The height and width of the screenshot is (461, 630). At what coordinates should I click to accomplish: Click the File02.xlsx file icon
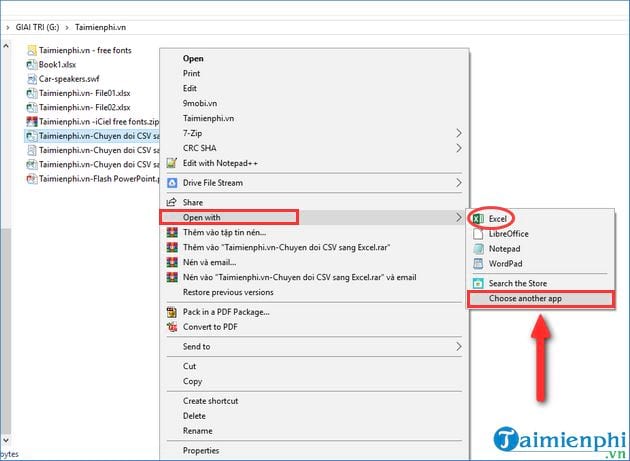point(32,107)
